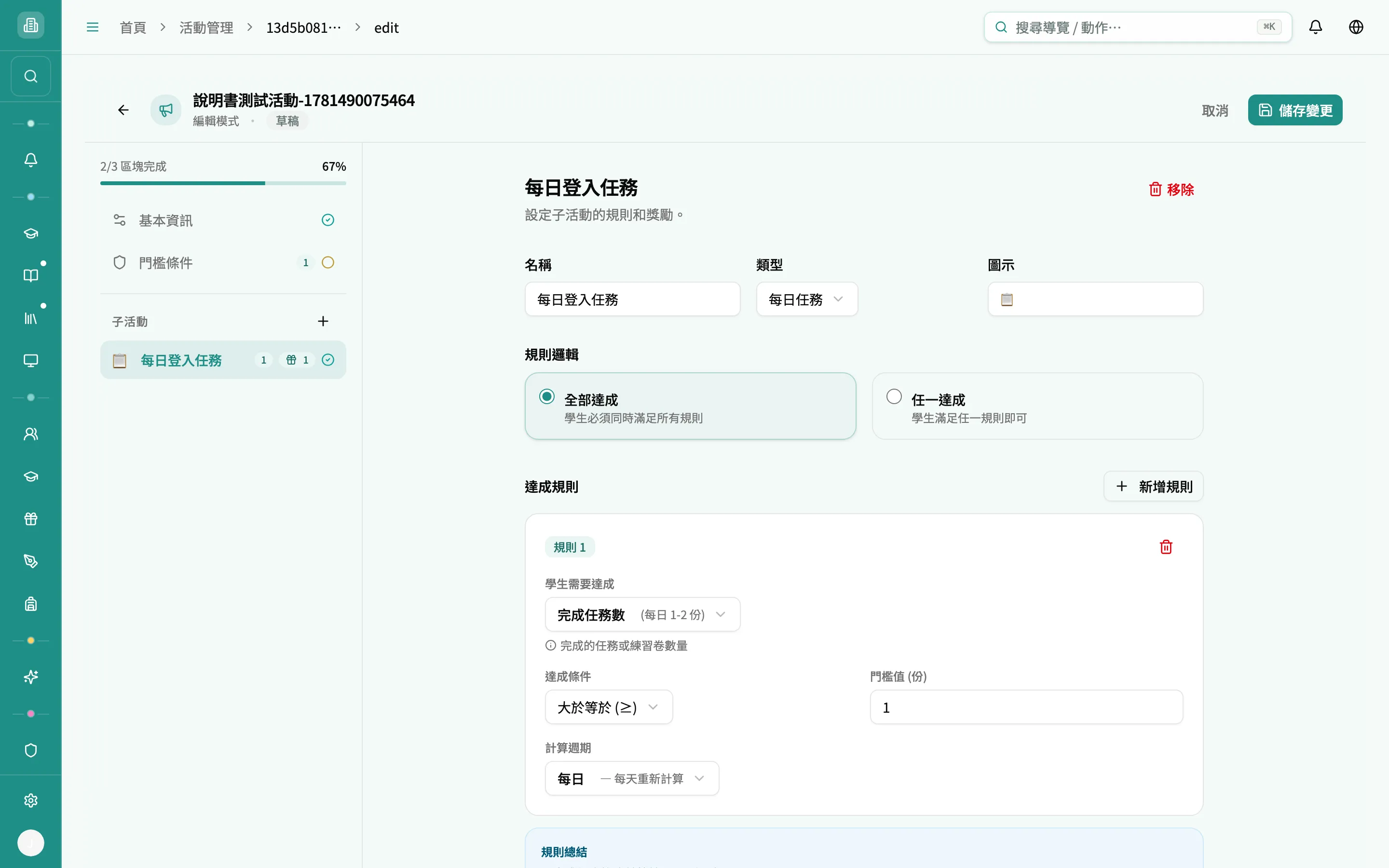1389x868 pixels.
Task: Click the second graduation cap sidebar icon
Action: pos(30,476)
